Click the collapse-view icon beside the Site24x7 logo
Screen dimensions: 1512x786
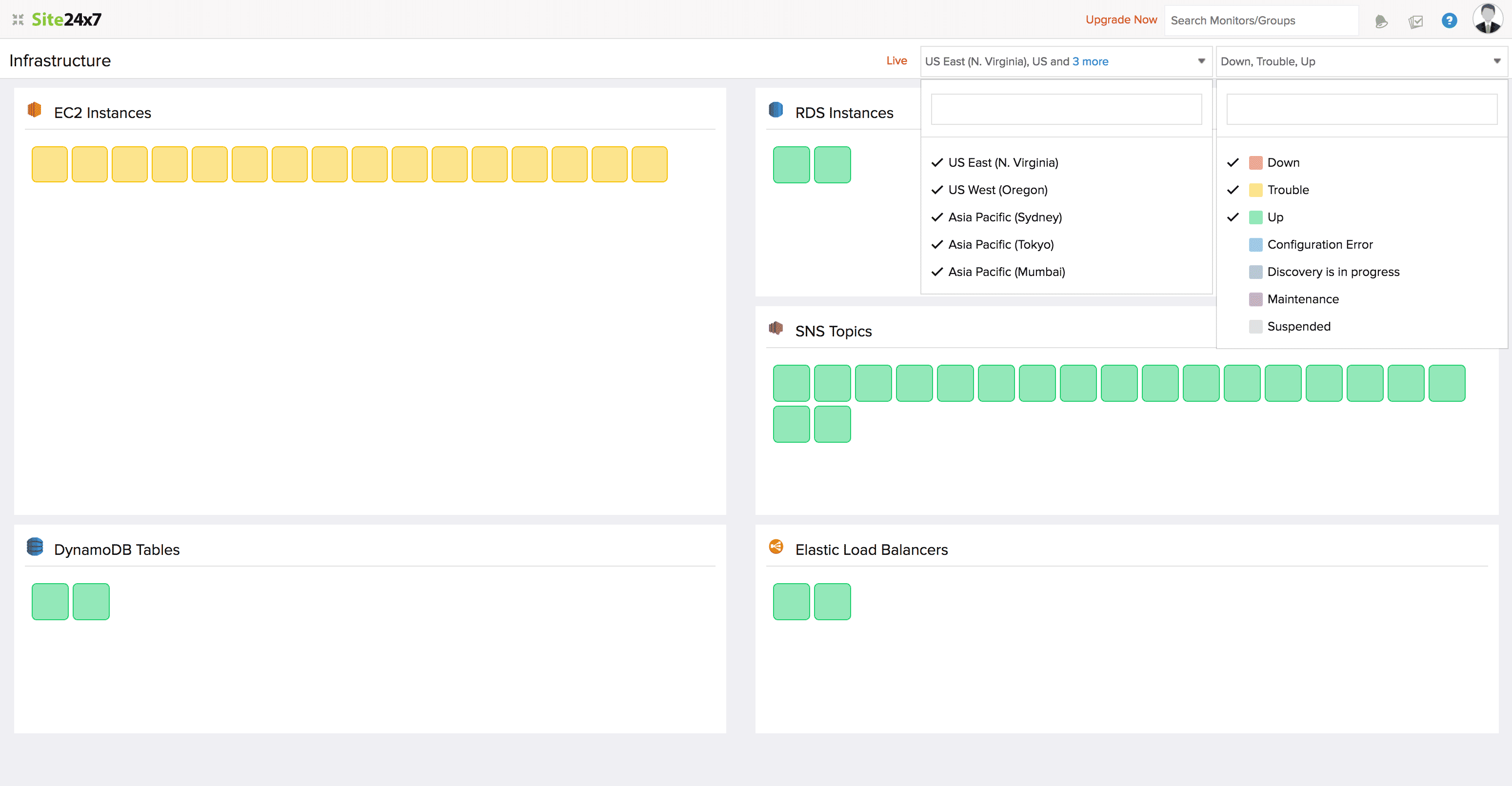coord(18,20)
